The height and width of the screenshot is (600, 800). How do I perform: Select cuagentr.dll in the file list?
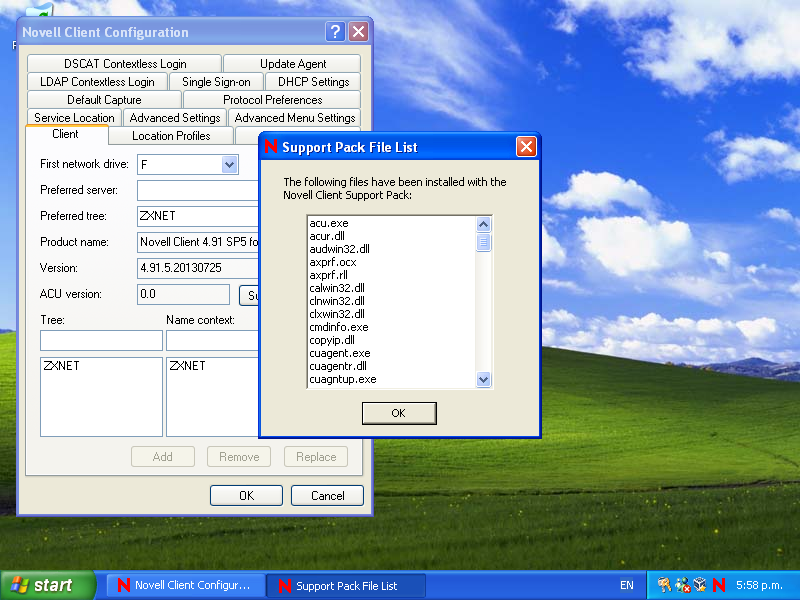pyautogui.click(x=338, y=366)
